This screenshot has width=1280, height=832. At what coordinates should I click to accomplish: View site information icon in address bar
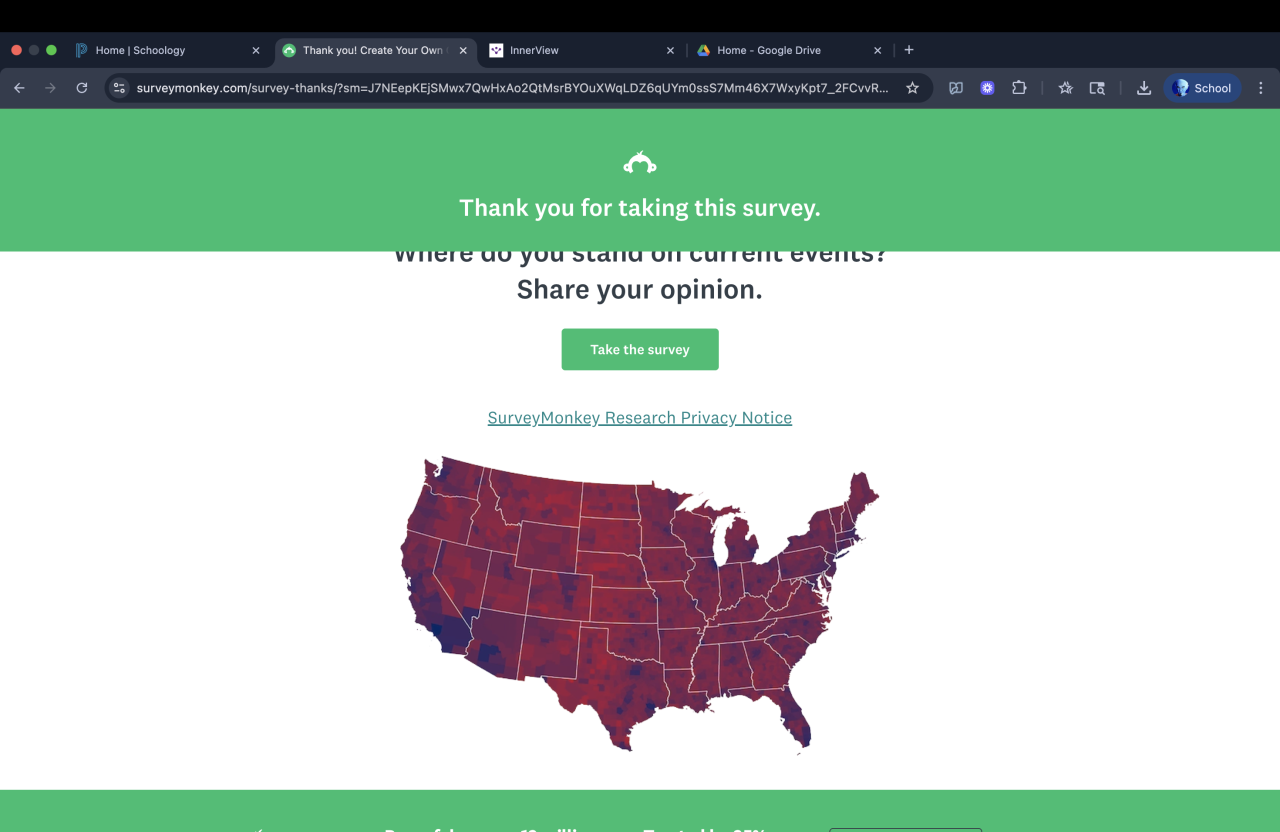click(x=119, y=88)
